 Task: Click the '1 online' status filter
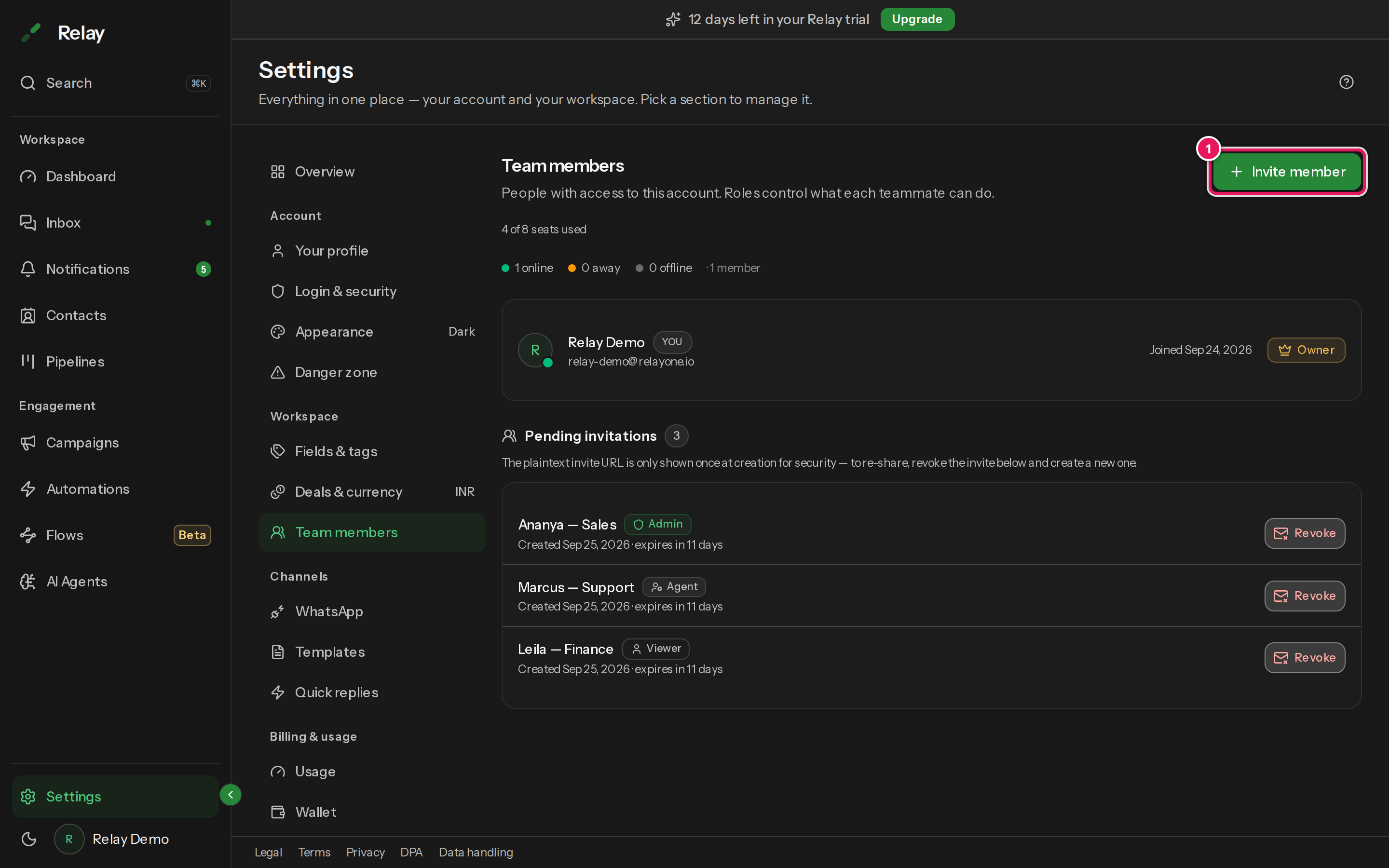tap(528, 268)
